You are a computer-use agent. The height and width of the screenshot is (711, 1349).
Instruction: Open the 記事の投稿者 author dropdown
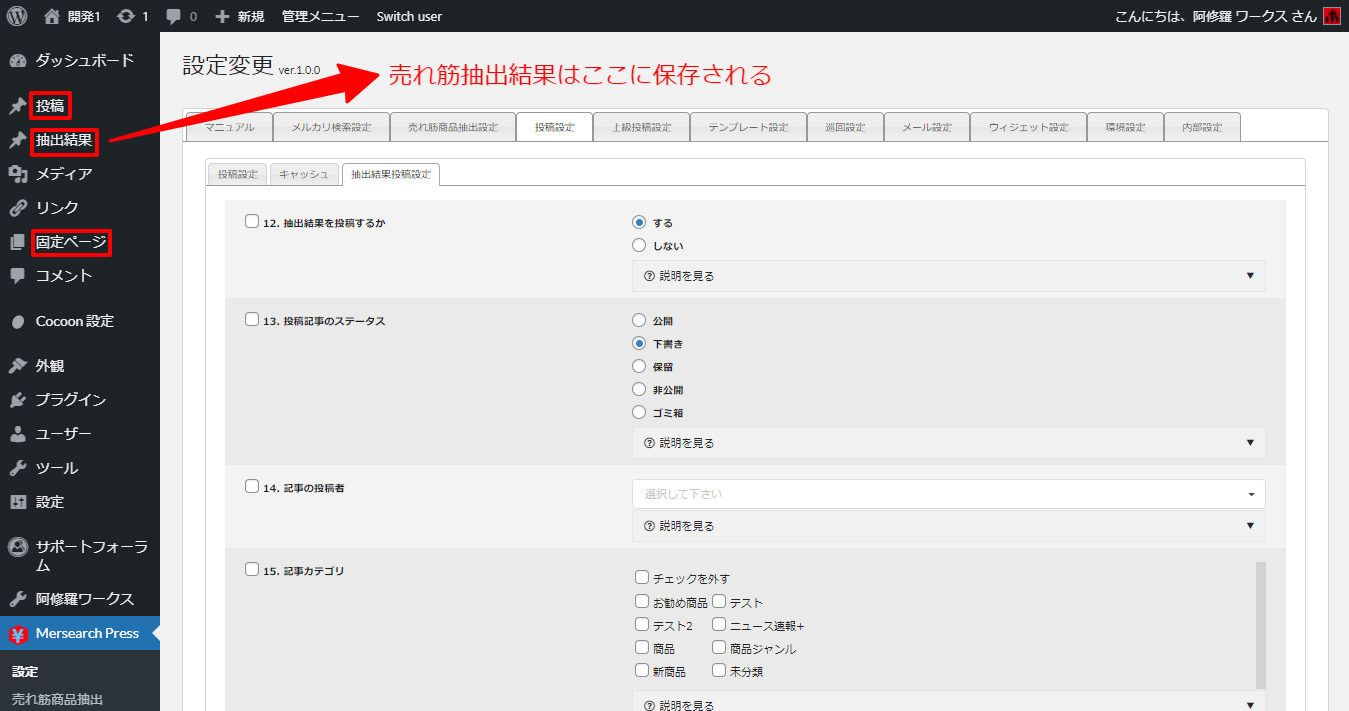[x=948, y=494]
